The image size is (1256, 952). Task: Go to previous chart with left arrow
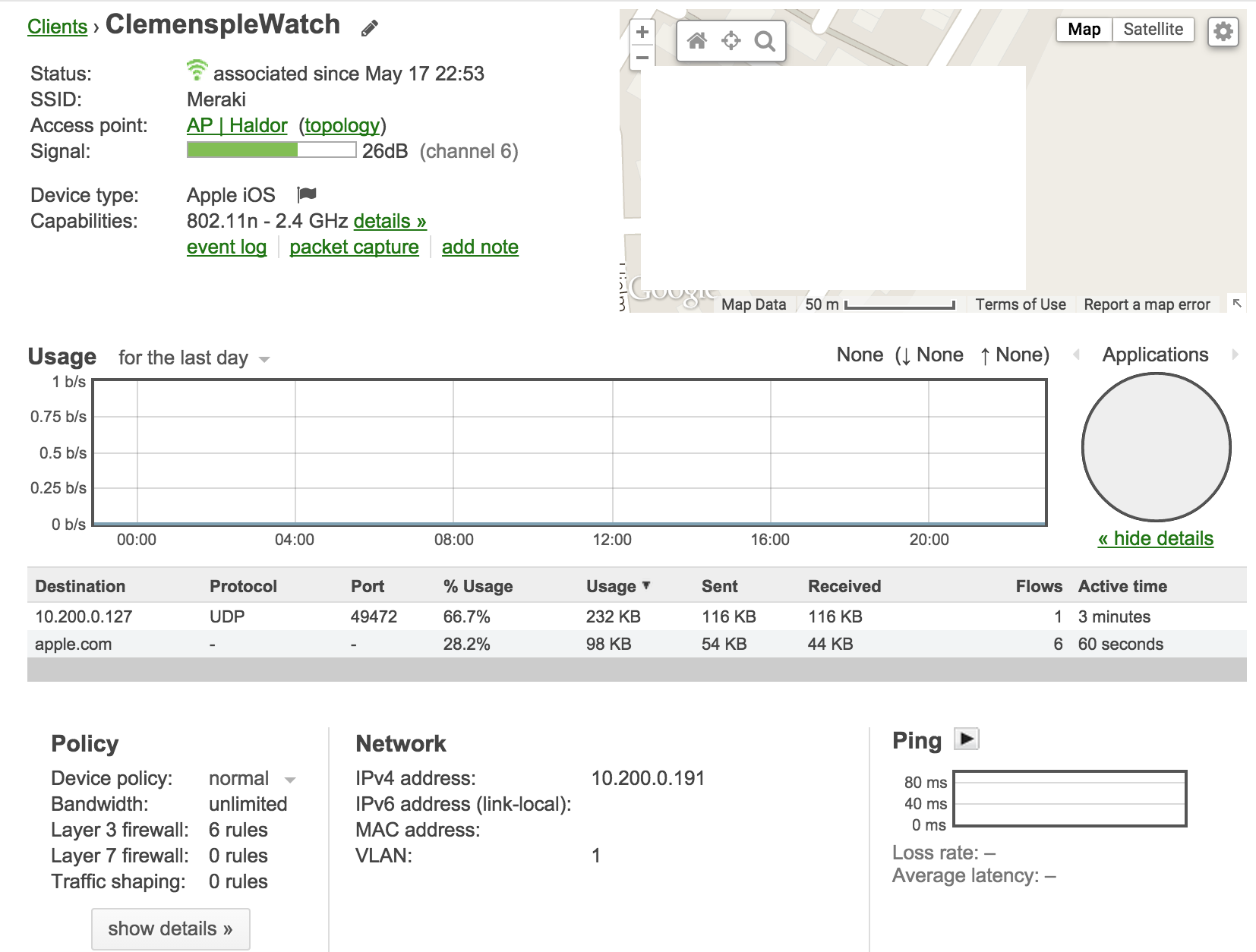(x=1076, y=355)
